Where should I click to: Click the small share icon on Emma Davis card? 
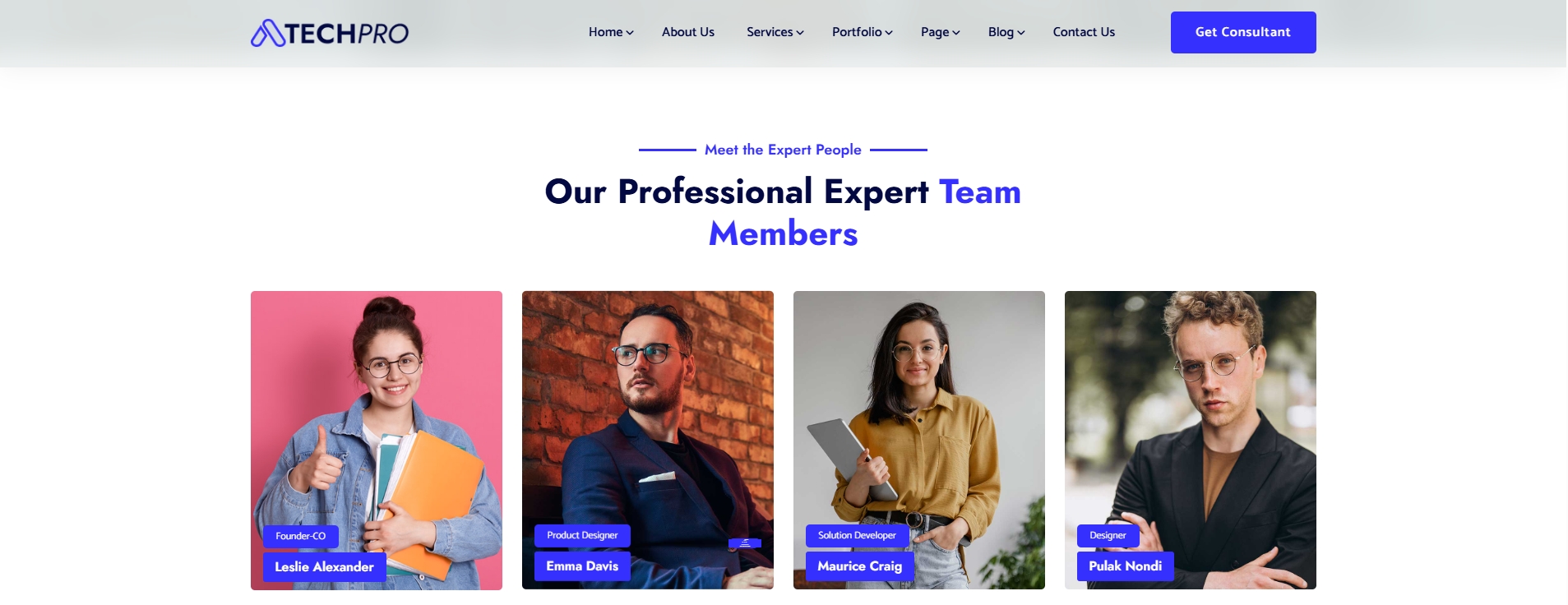coord(745,543)
